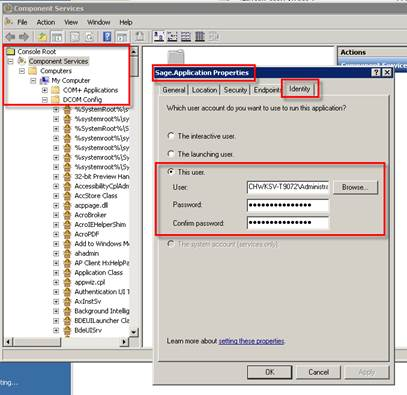
Task: Toggle the Show/Hide Action Pane icon
Action: (122, 37)
